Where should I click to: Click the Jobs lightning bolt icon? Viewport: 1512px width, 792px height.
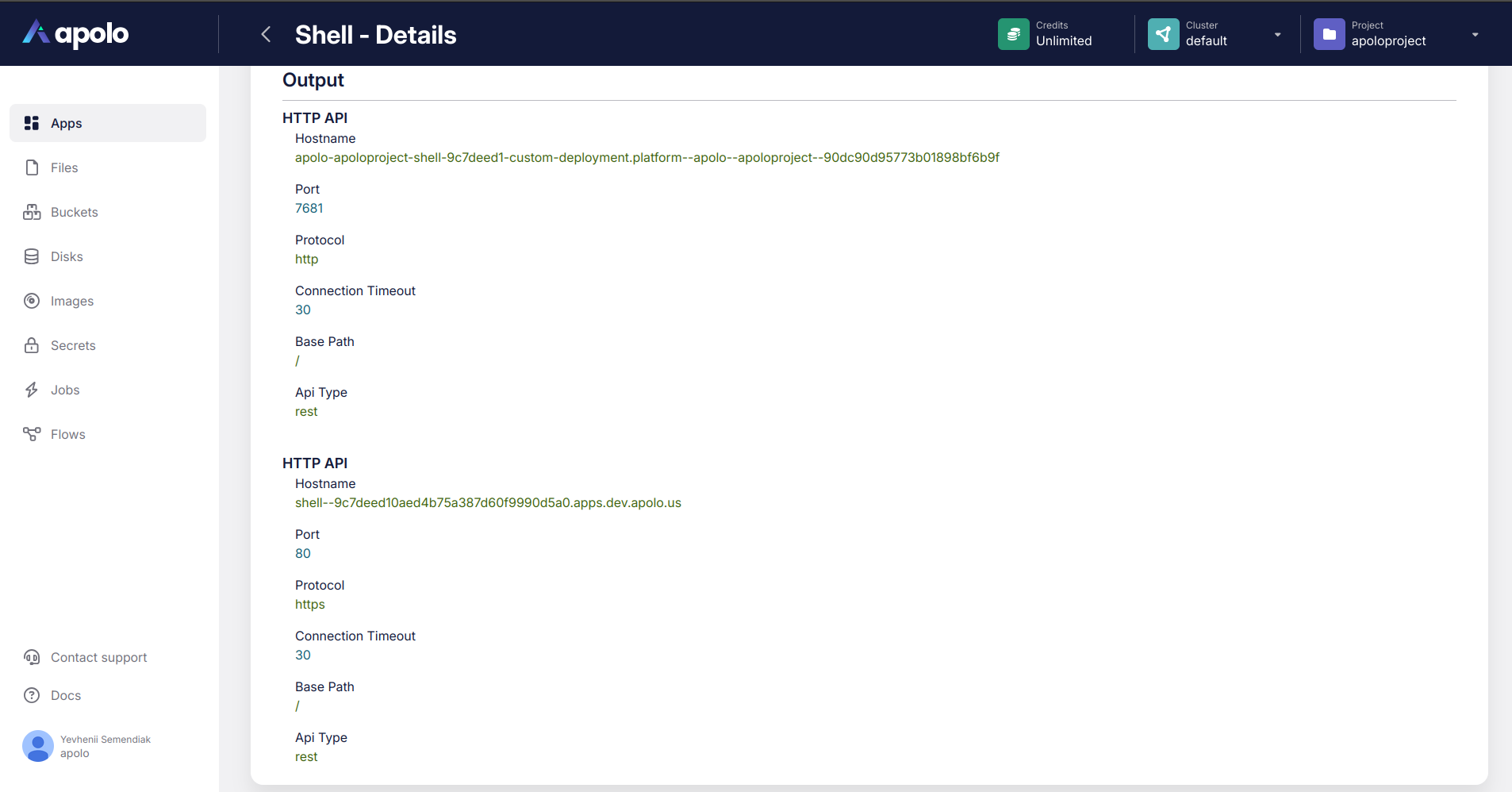(x=32, y=390)
